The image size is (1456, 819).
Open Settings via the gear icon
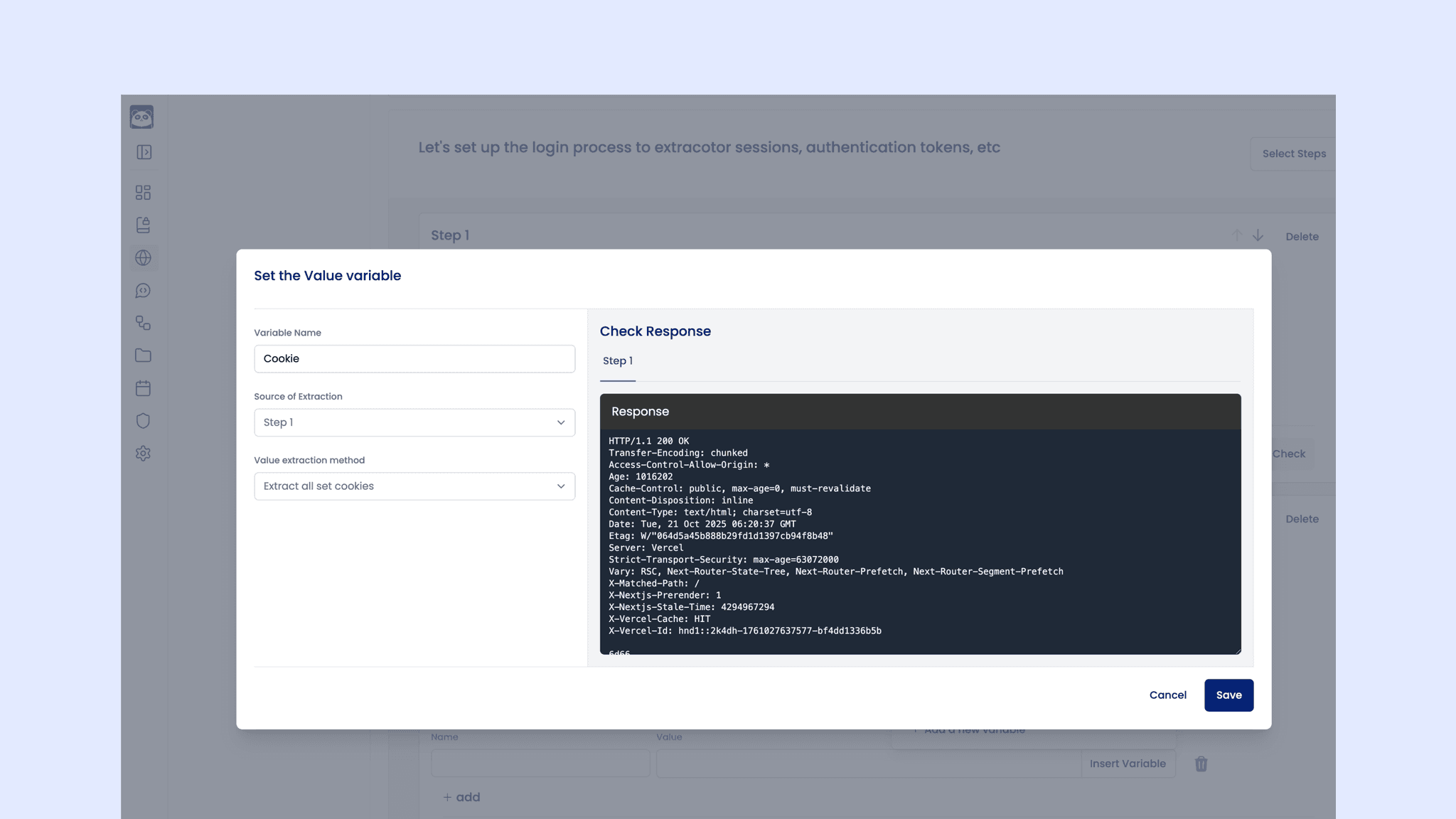(142, 453)
